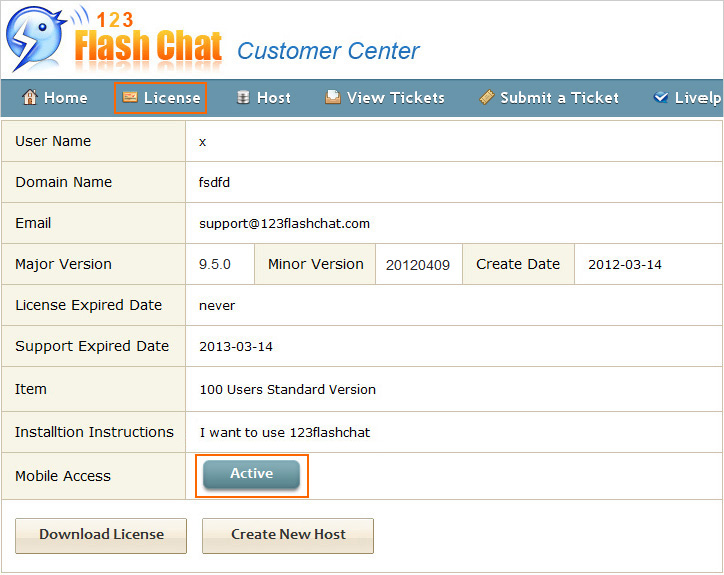Click the email support@123flashchat.com
The width and height of the screenshot is (724, 575).
click(x=284, y=224)
